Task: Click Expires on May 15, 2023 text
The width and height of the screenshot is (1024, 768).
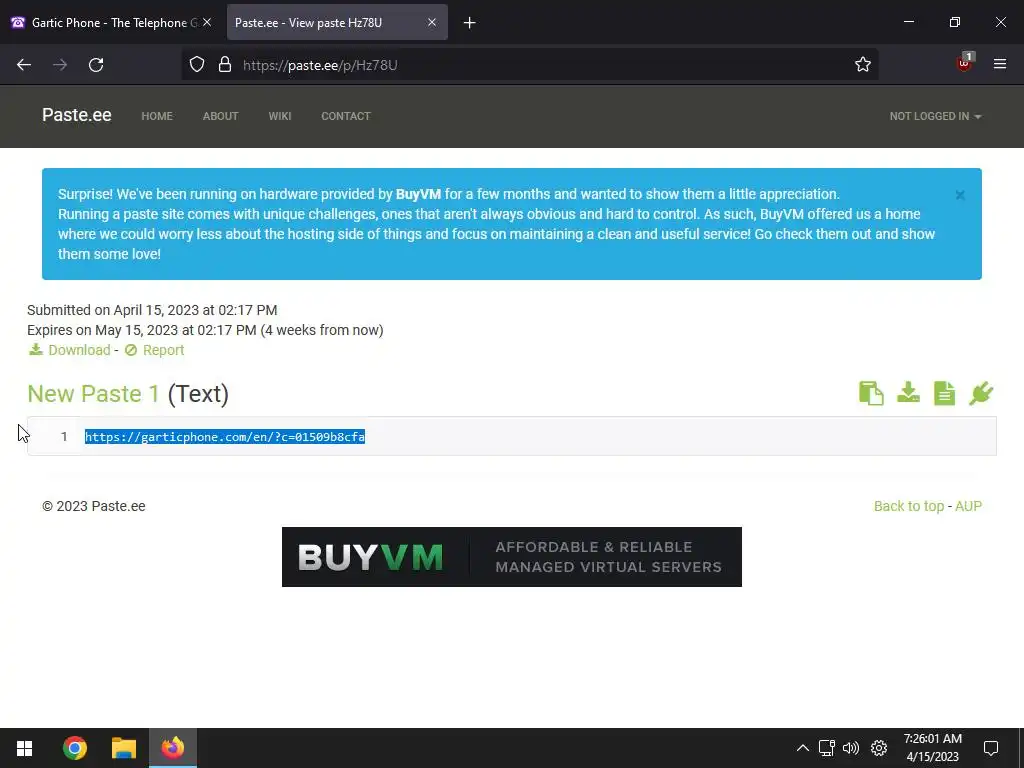Action: click(205, 330)
